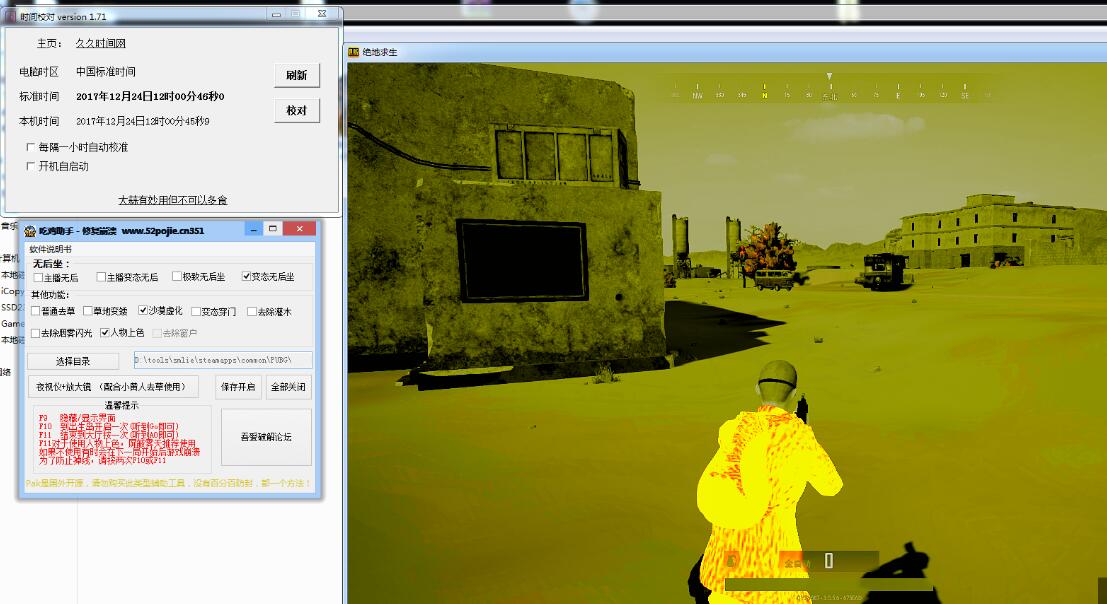Screen dimensions: 1107x604
Task: Click the 保存开启 button
Action: (x=238, y=387)
